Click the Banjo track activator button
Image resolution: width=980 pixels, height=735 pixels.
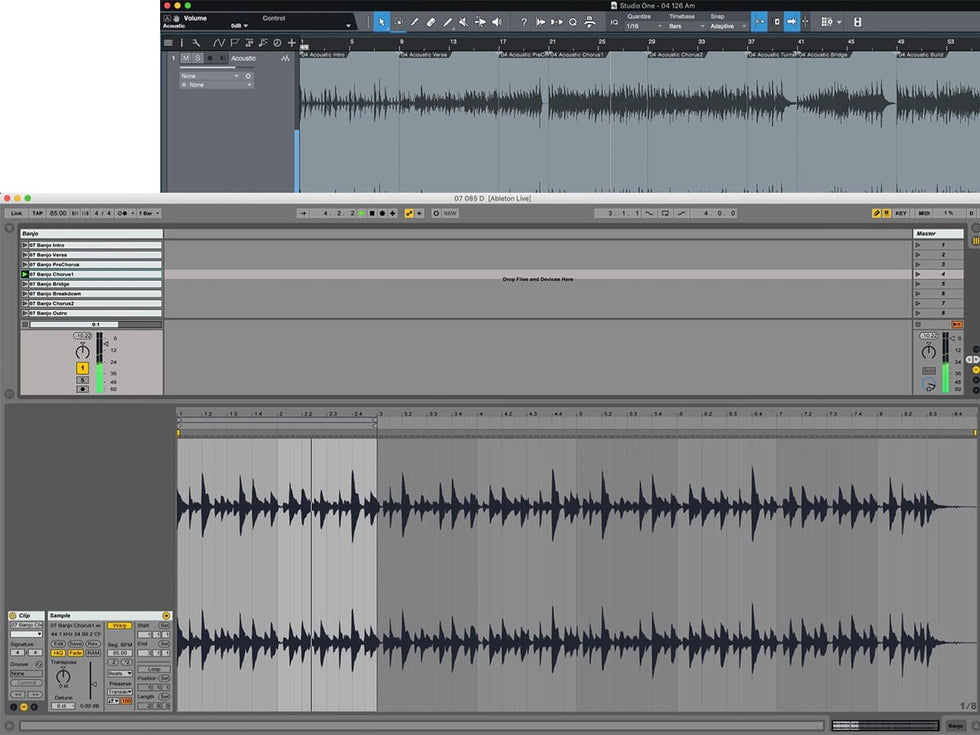click(x=82, y=368)
